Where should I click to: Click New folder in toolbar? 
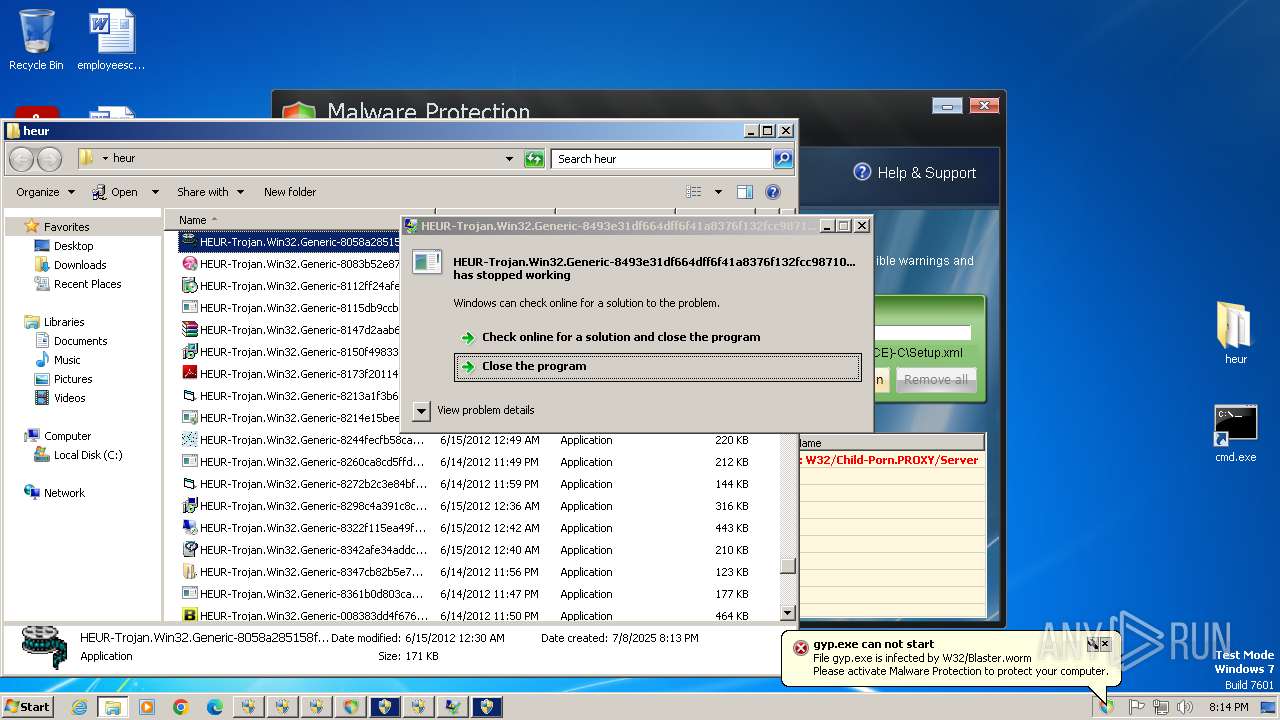click(290, 192)
